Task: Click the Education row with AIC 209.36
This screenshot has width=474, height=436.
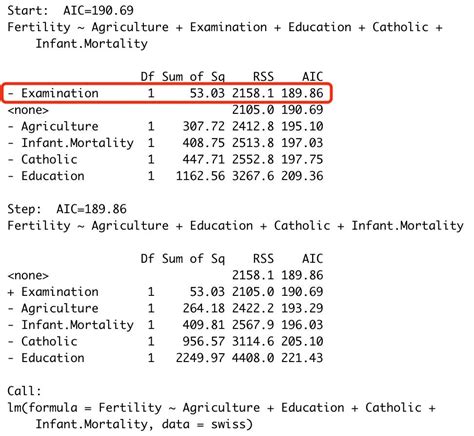Action: point(166,176)
